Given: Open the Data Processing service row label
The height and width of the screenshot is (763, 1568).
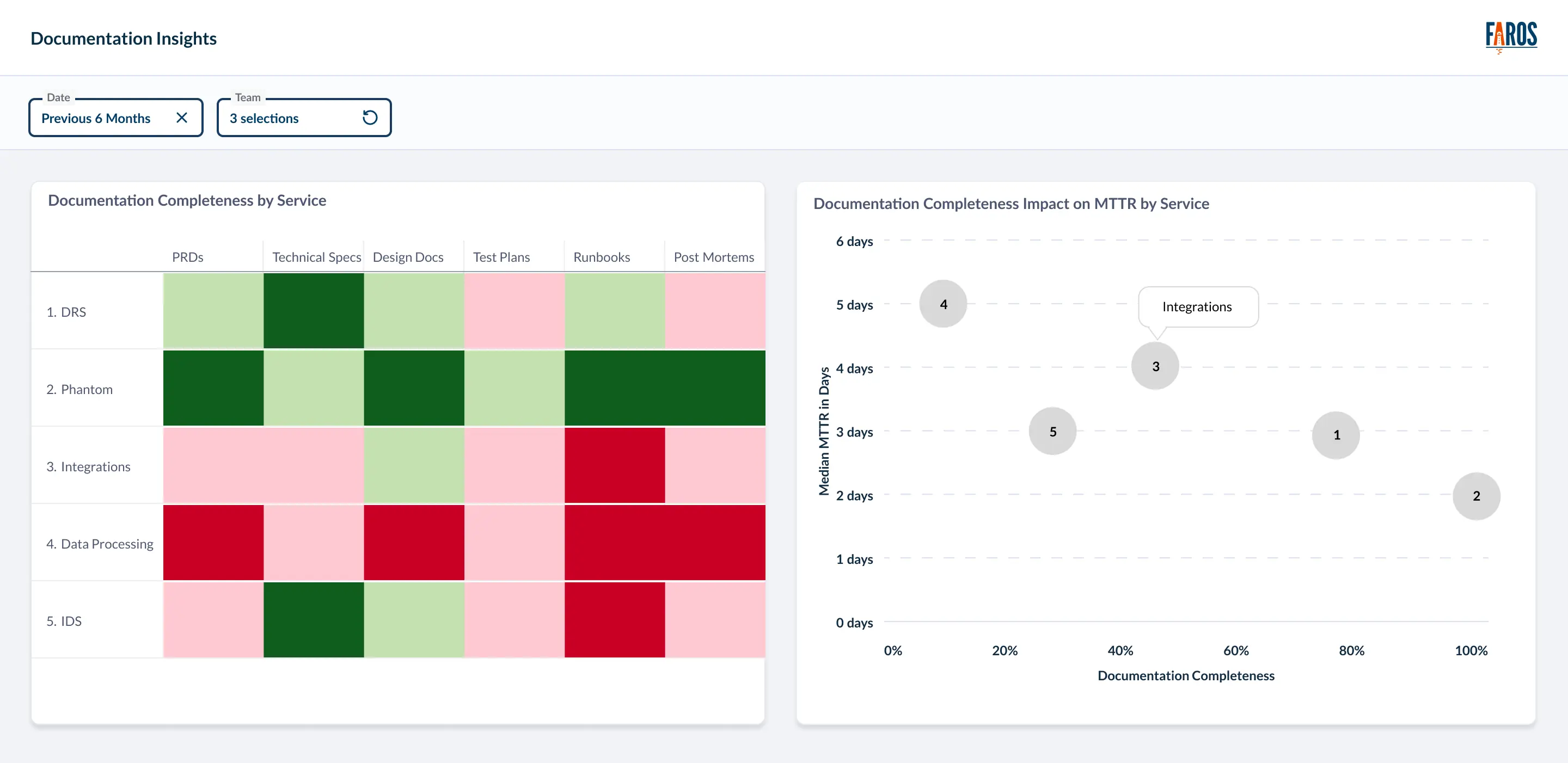Looking at the screenshot, I should (x=100, y=543).
